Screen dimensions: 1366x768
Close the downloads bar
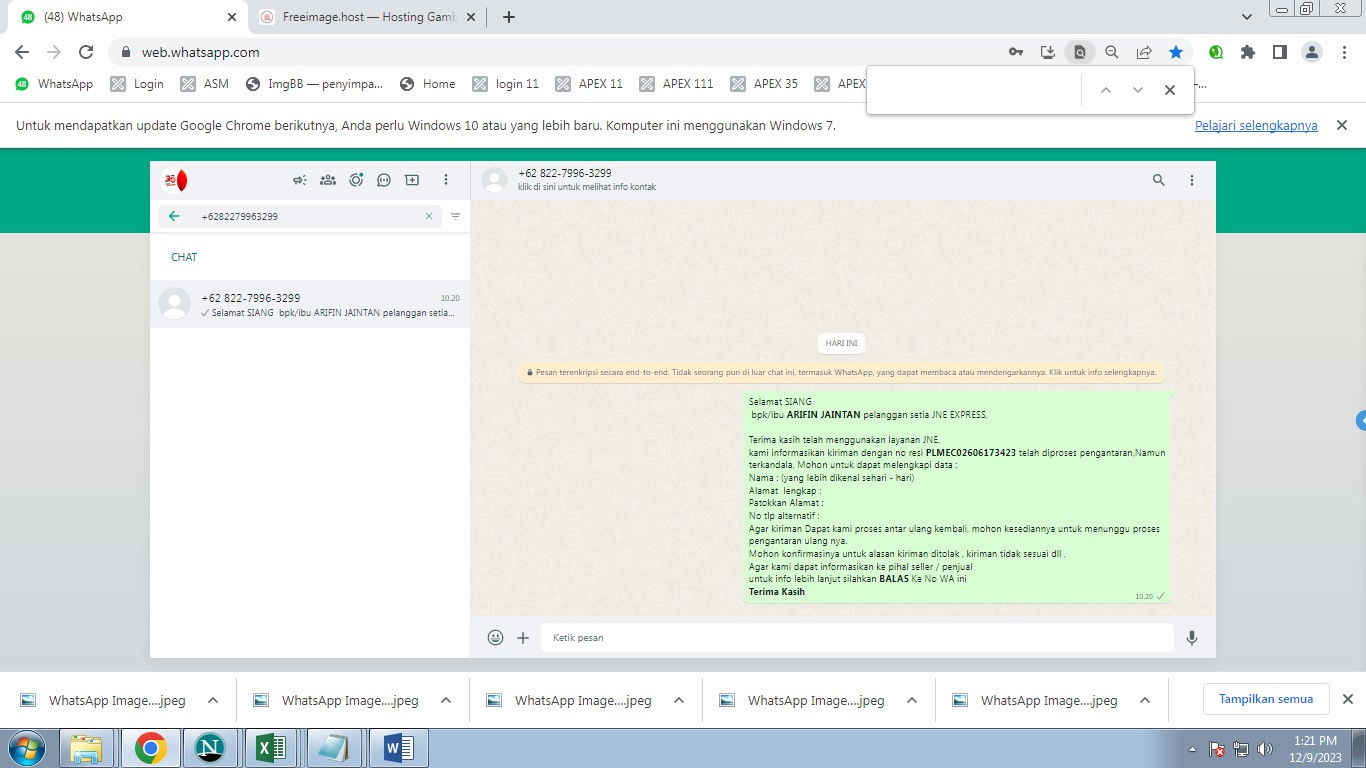pos(1347,699)
